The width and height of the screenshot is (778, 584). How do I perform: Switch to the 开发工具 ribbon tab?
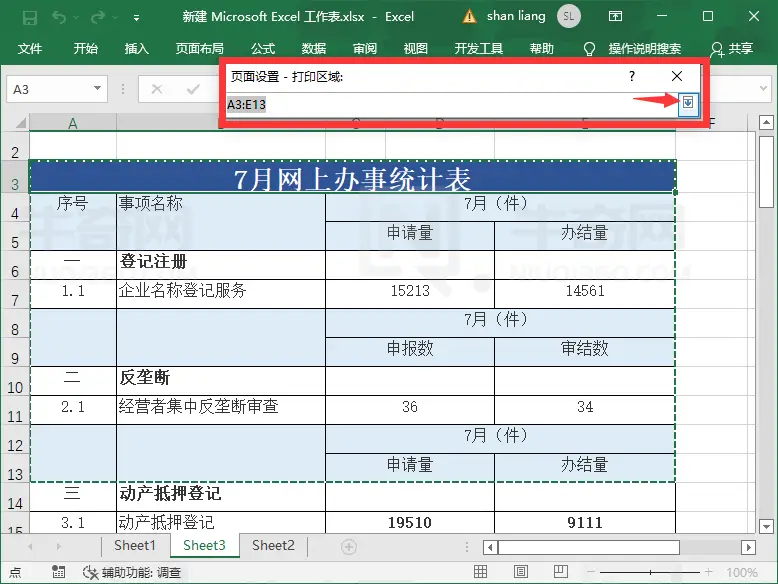click(x=479, y=48)
